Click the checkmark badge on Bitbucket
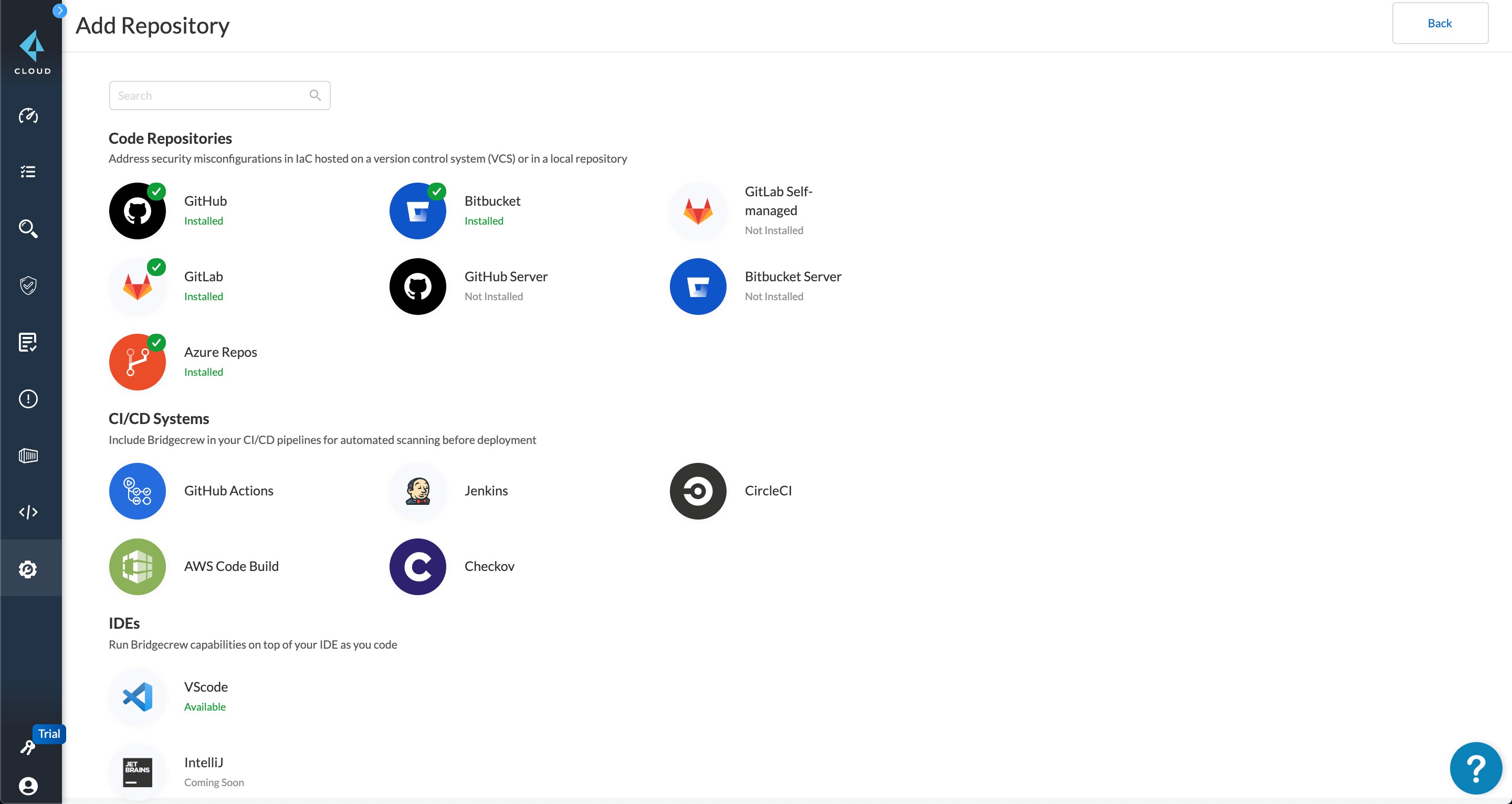 [x=437, y=192]
